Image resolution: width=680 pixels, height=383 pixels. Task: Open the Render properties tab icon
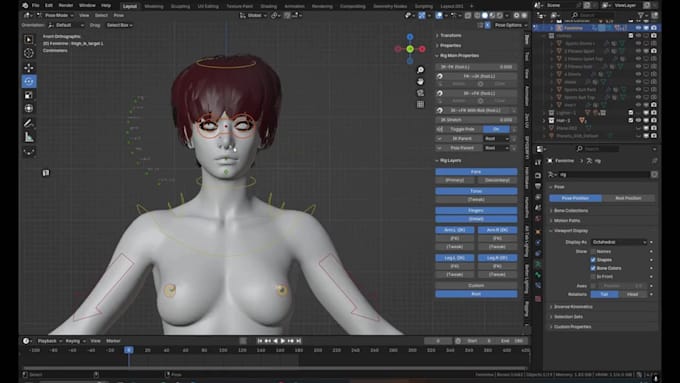point(538,176)
